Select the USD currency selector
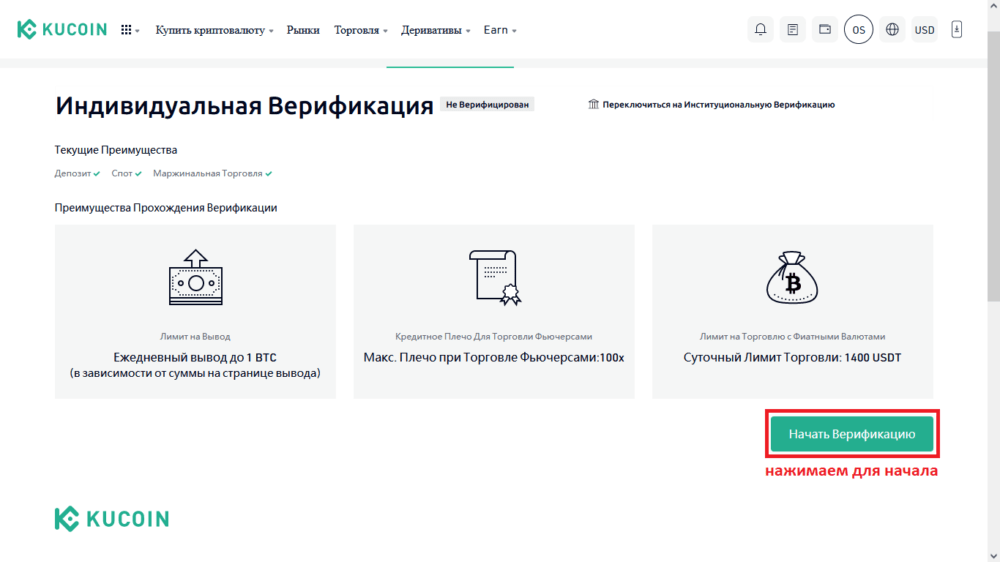The width and height of the screenshot is (1000, 562). (925, 30)
